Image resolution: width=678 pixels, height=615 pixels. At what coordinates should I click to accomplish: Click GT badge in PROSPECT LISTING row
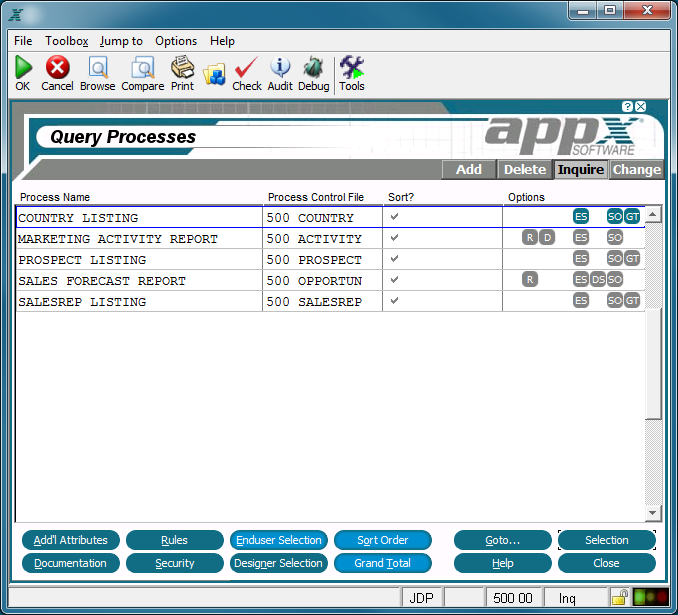pos(632,258)
